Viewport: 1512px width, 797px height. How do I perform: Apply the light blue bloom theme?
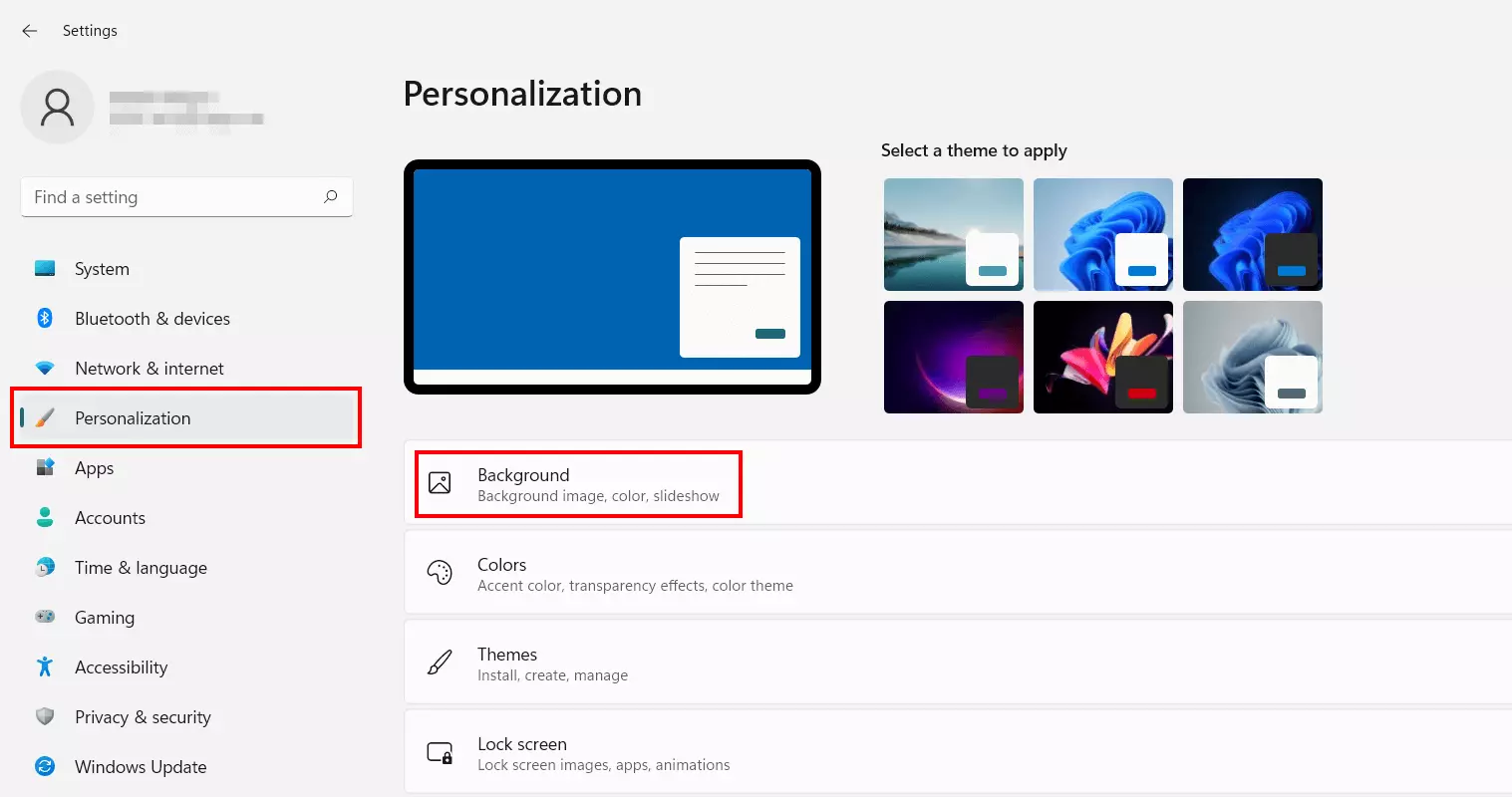1103,234
